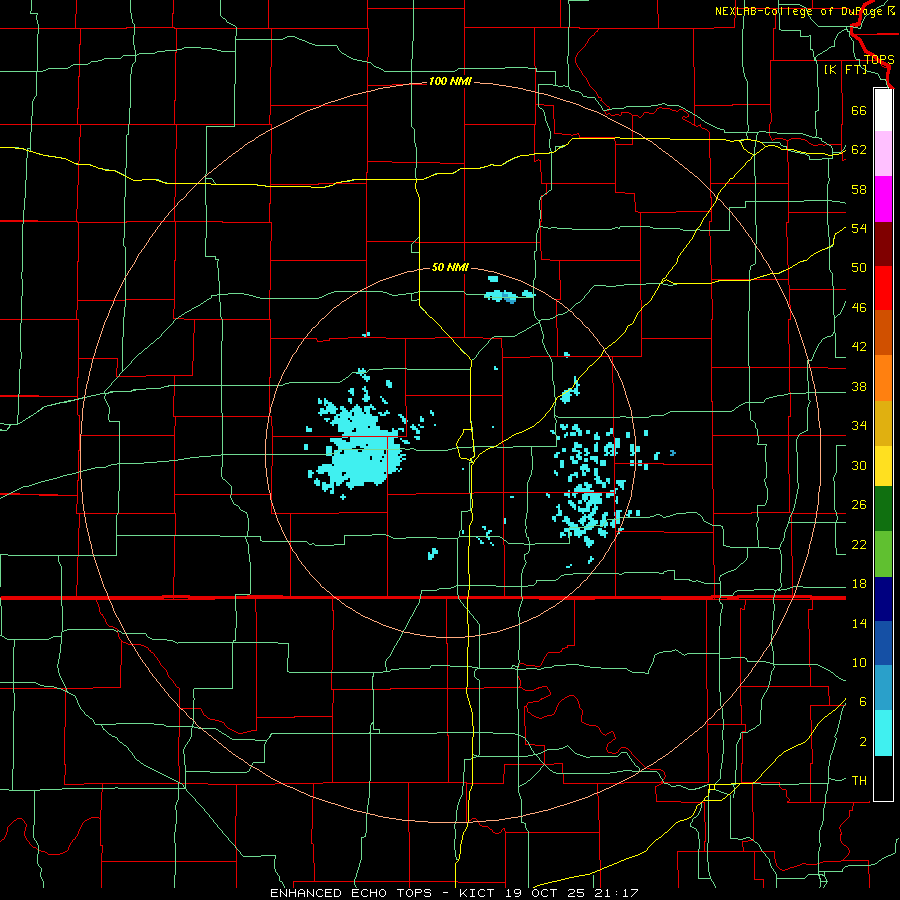Click the [K FT] units label
The image size is (900, 900).
coord(845,69)
